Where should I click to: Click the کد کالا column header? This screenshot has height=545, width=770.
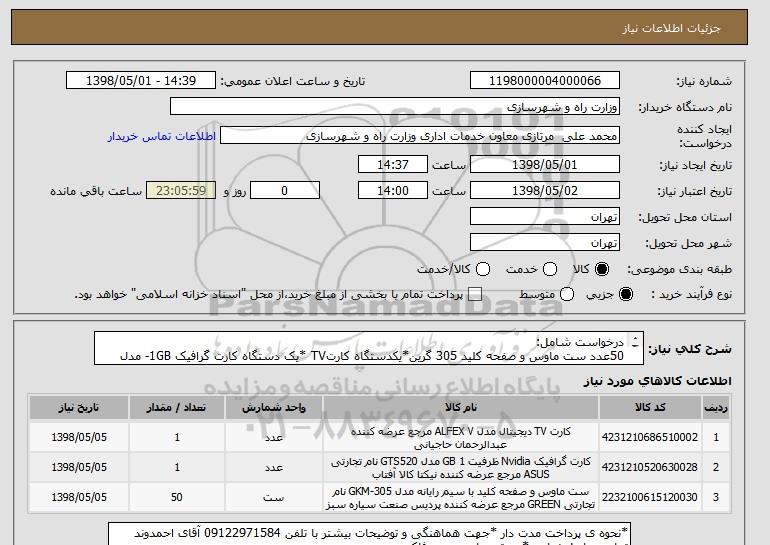point(650,408)
